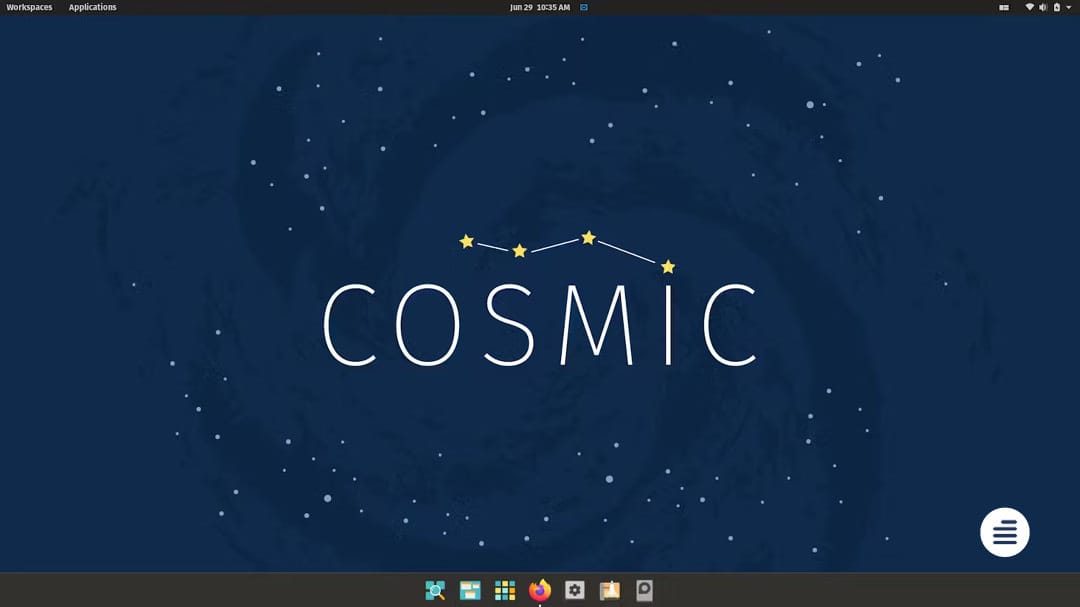Click the Wi-Fi status icon
The image size is (1080, 607).
[1029, 7]
